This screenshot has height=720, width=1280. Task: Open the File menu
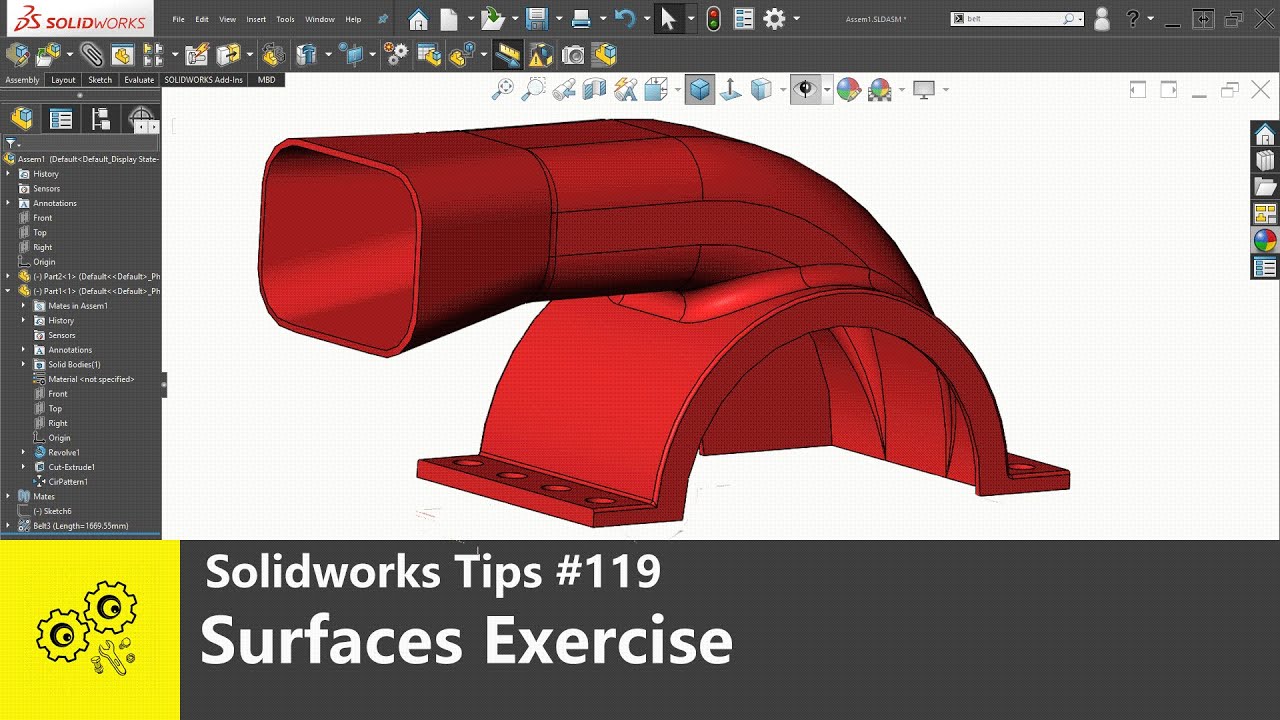pos(178,19)
